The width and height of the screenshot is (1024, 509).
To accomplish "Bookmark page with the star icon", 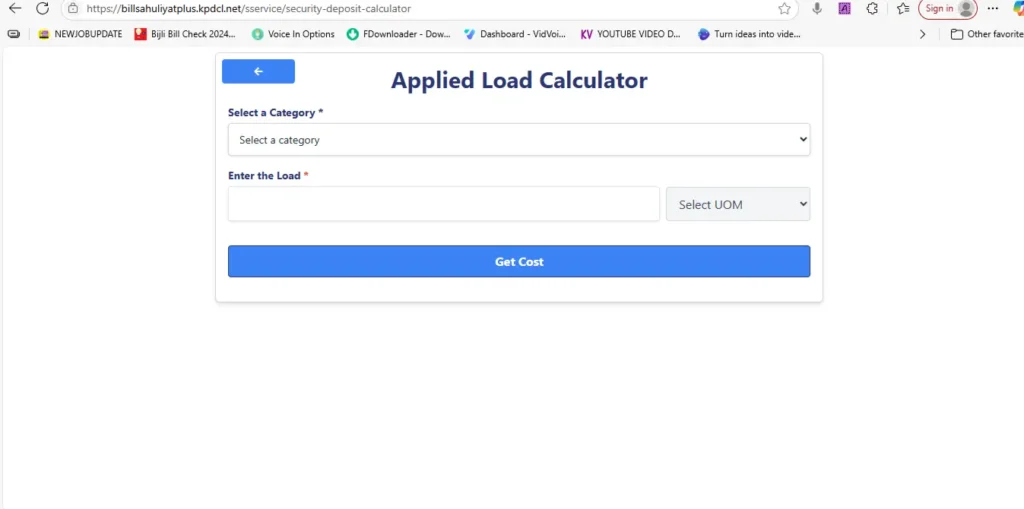I will coord(785,8).
